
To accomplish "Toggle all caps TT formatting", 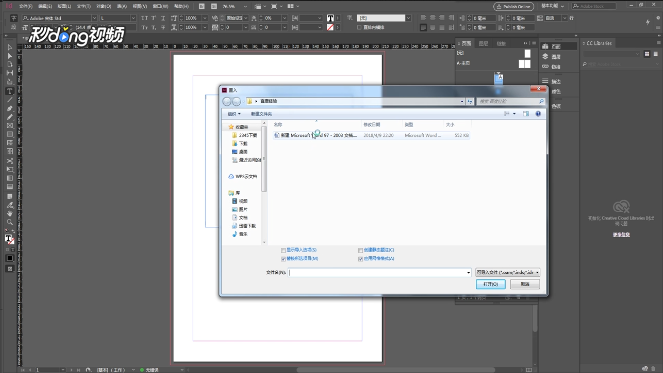I will coord(144,18).
